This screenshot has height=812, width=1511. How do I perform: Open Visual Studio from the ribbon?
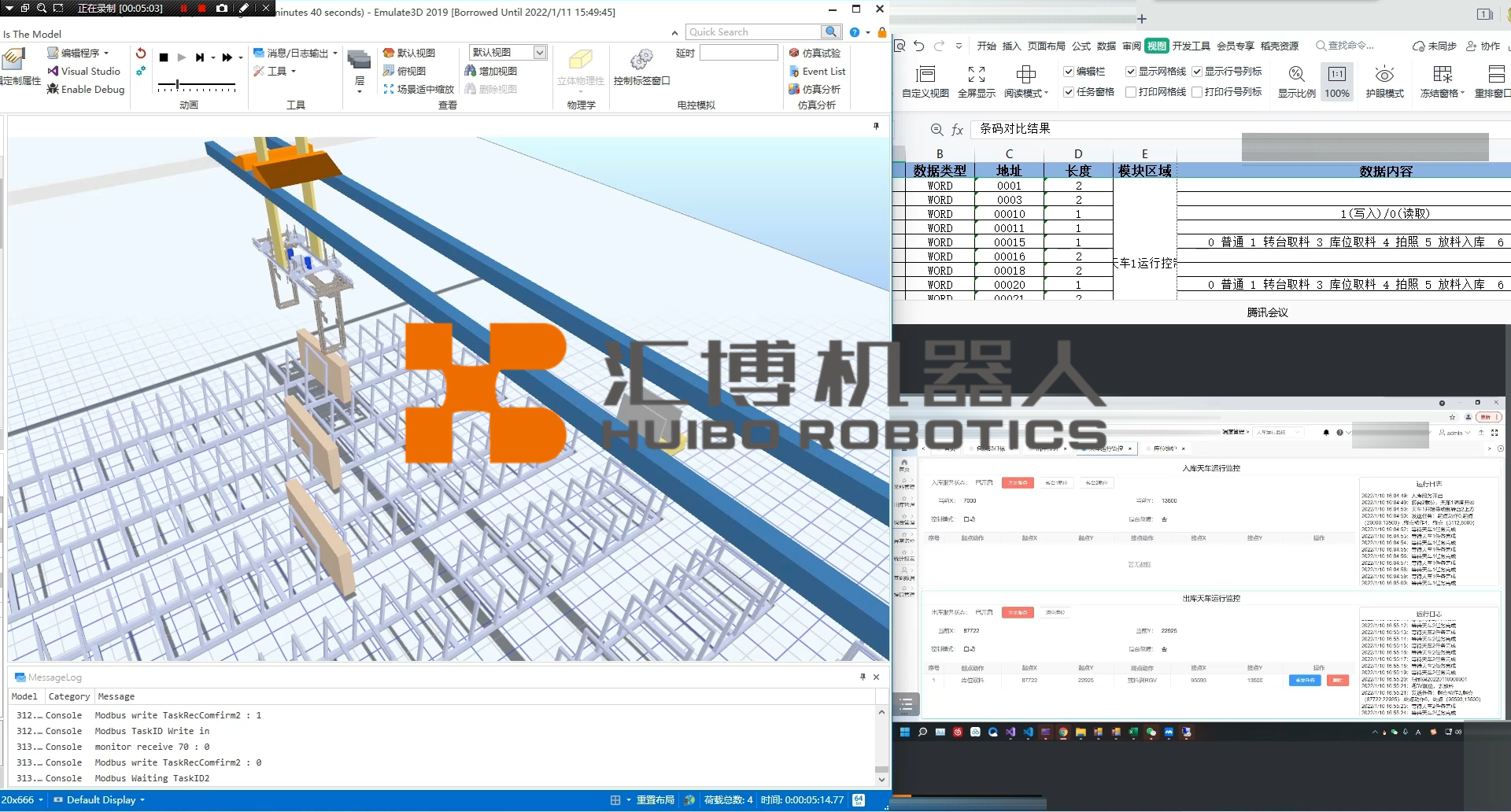point(83,71)
